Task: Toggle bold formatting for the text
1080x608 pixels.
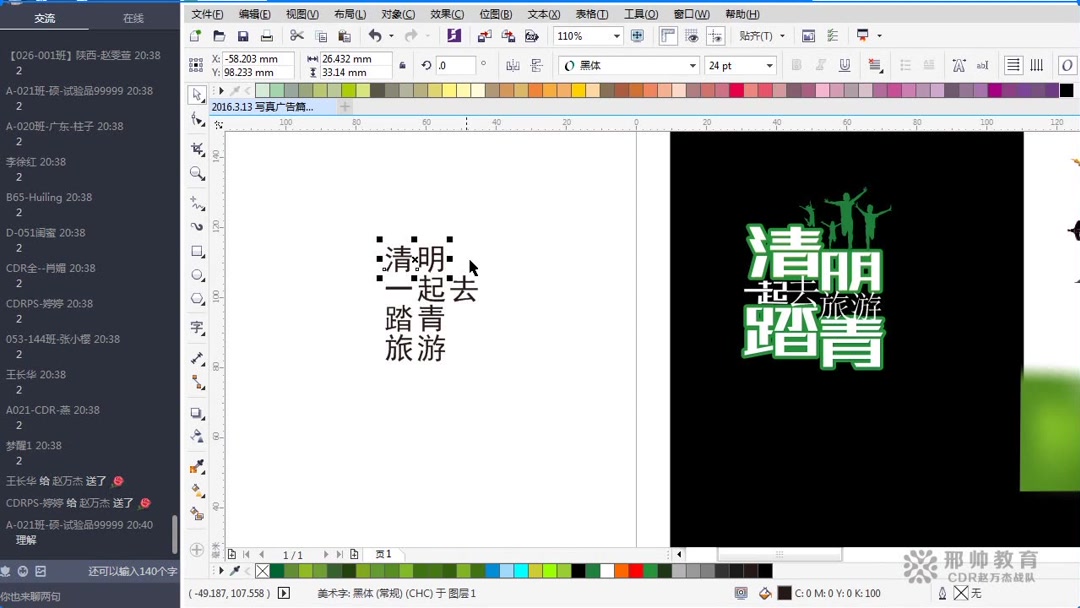Action: [797, 65]
